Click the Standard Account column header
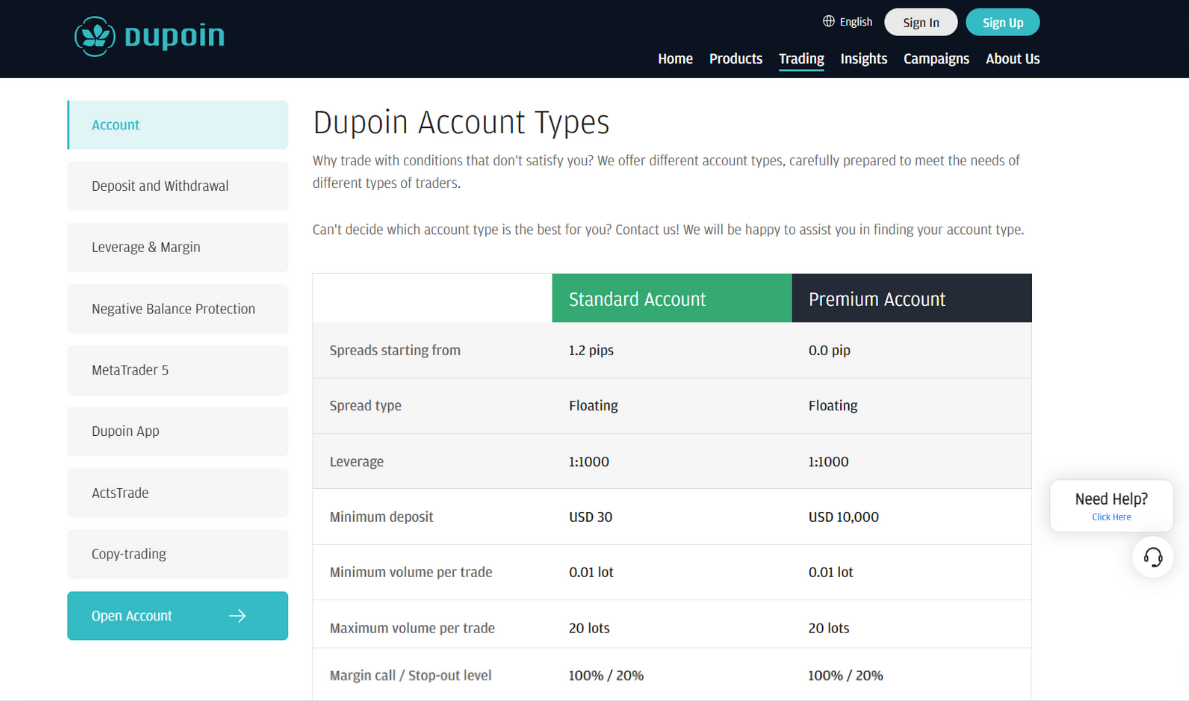This screenshot has width=1189, height=701. tap(672, 298)
